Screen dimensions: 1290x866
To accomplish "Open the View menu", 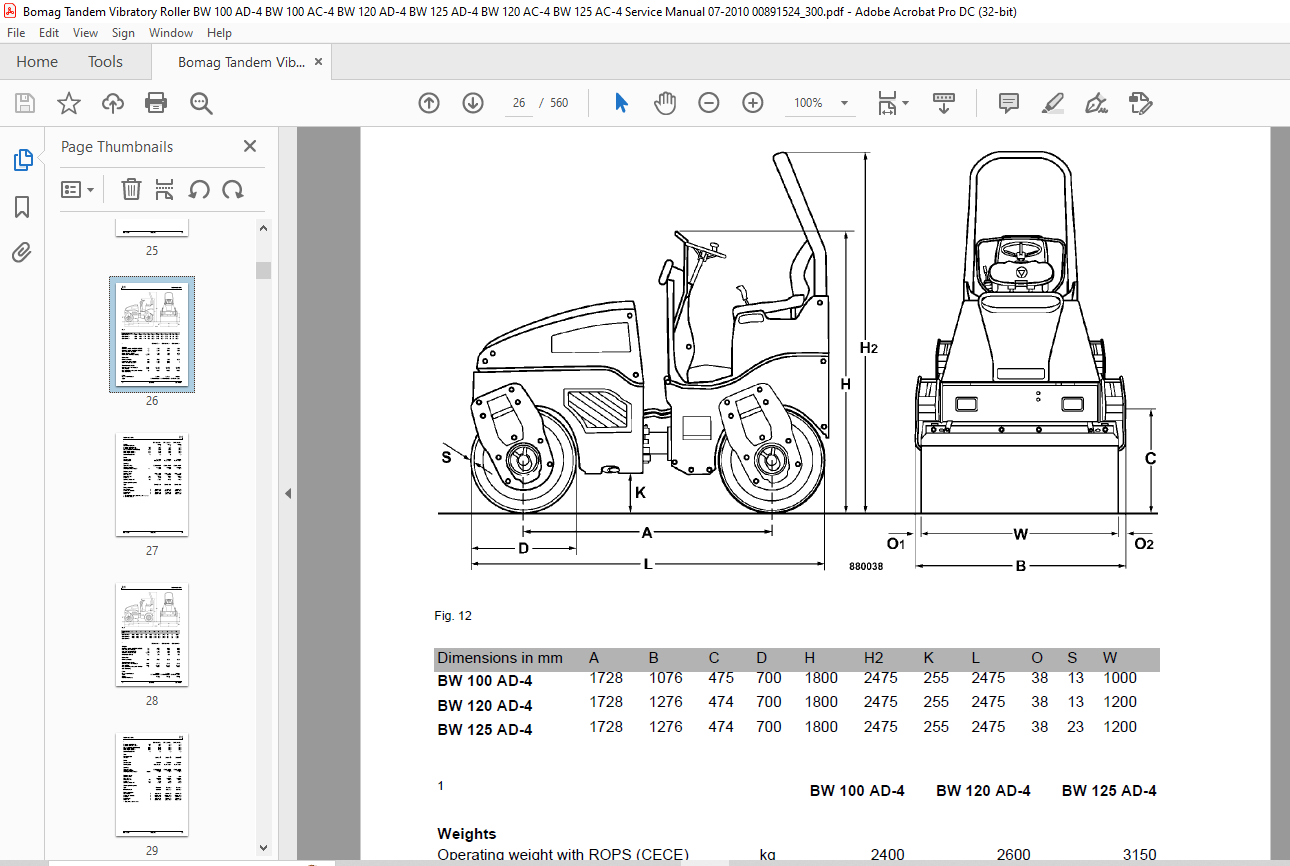I will 85,33.
